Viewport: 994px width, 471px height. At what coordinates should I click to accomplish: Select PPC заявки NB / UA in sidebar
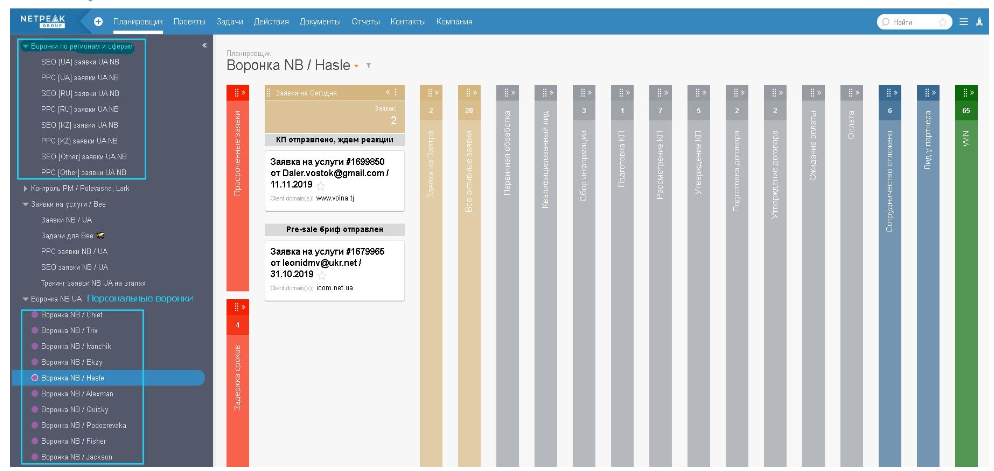74,252
